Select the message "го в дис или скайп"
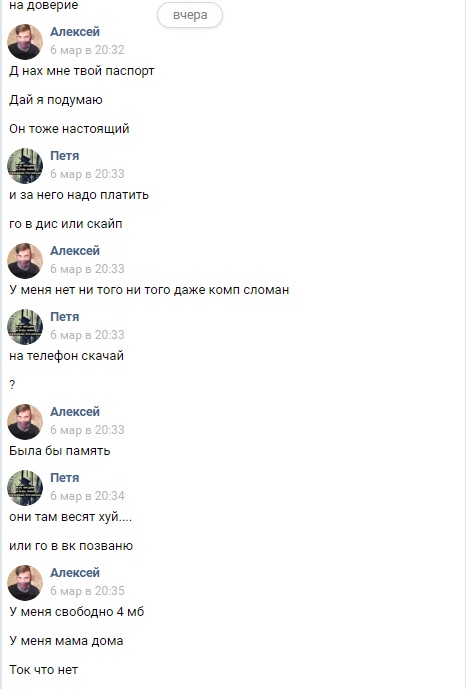 (x=65, y=224)
